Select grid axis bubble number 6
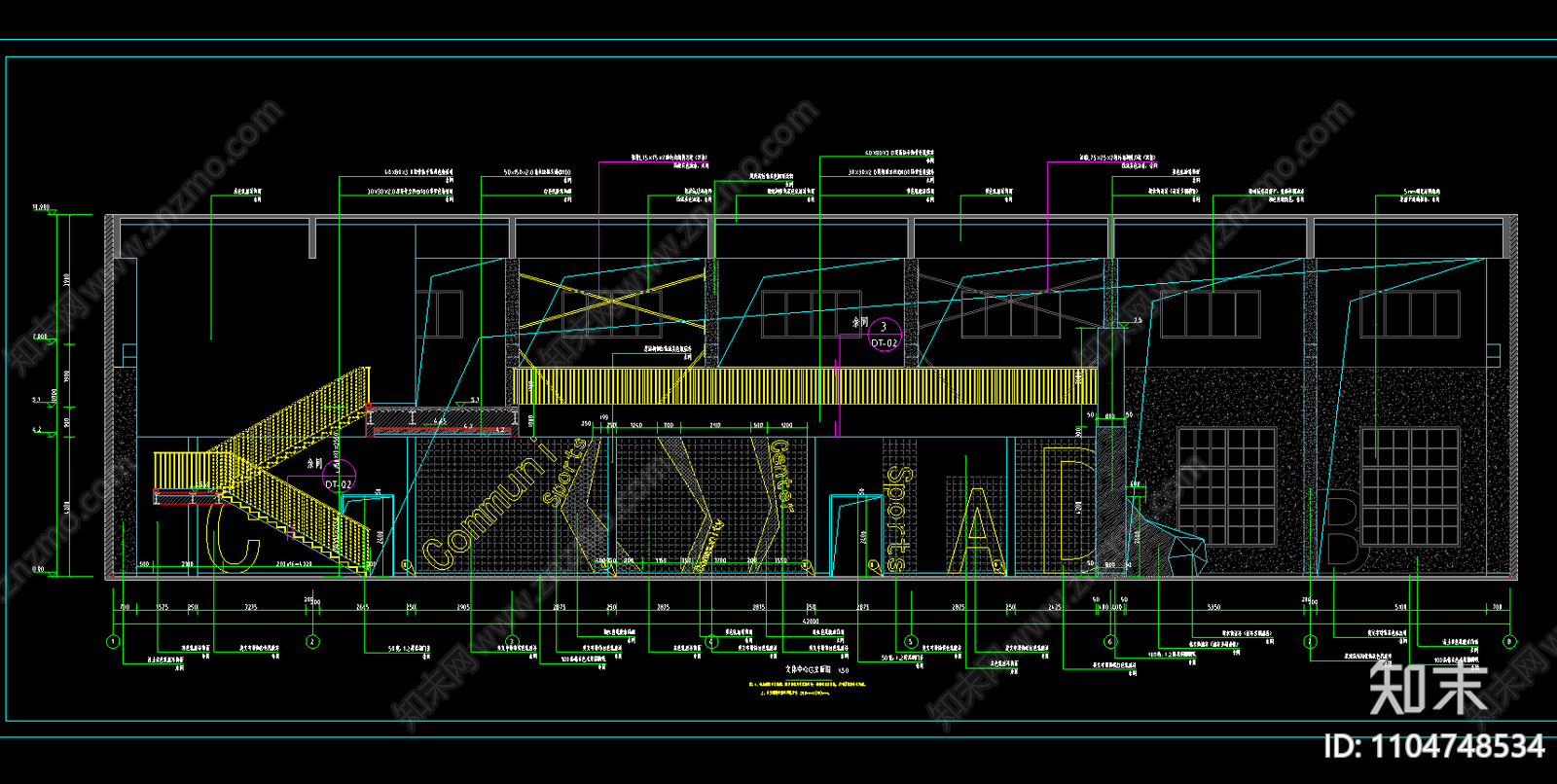 1110,642
